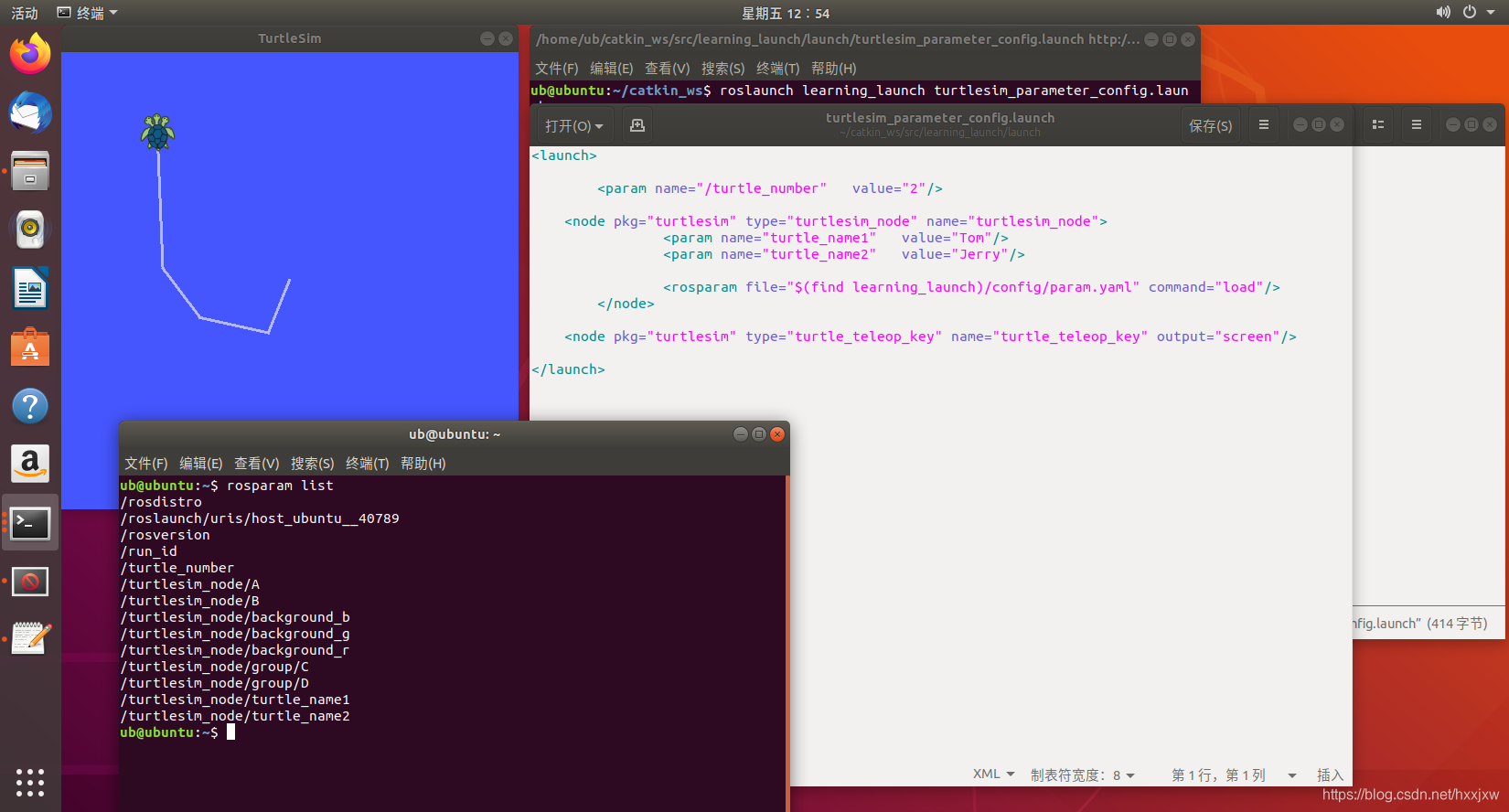The height and width of the screenshot is (812, 1509).
Task: Open 终端(T) menu in ub@ubuntu terminal
Action: (368, 464)
